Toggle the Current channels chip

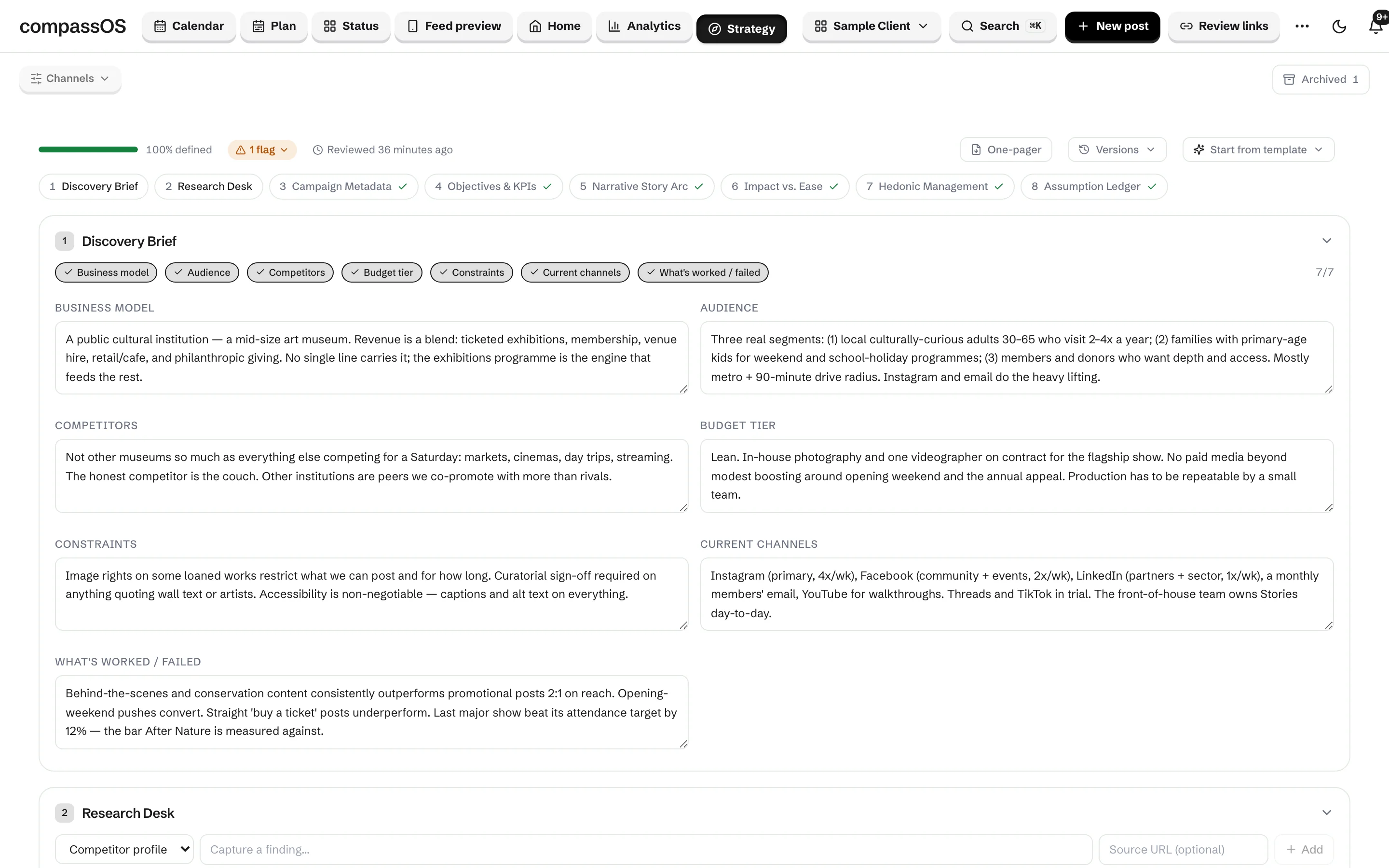tap(575, 272)
